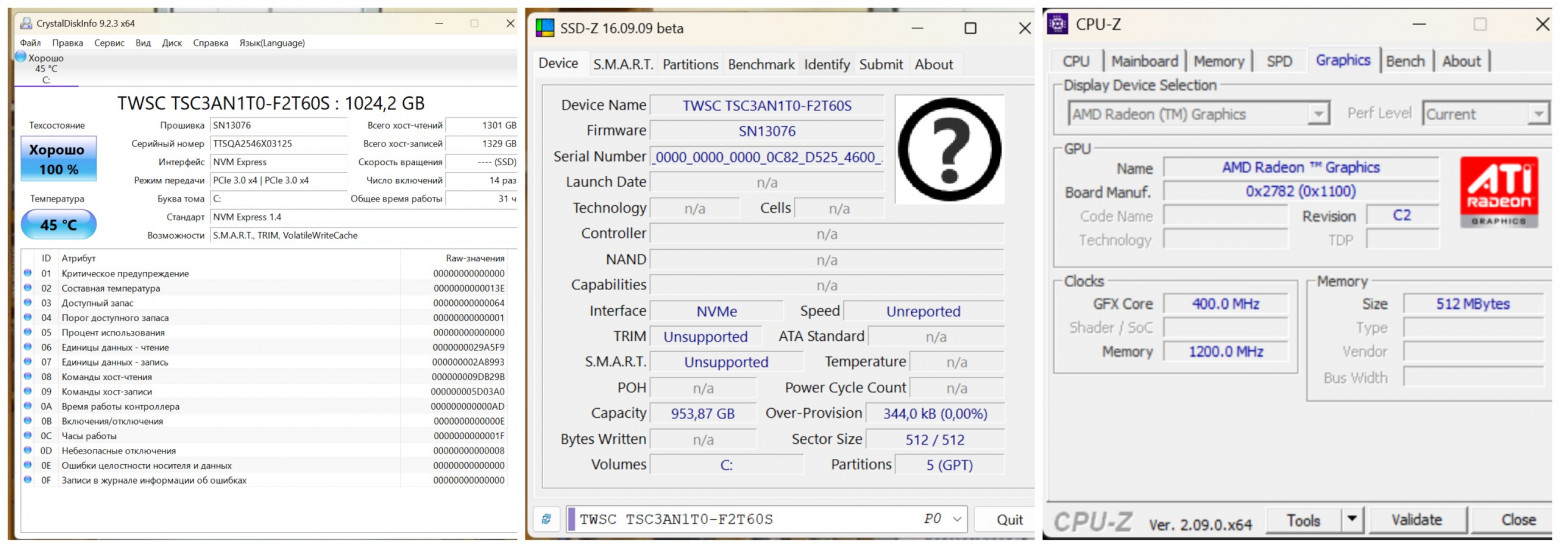The image size is (1560, 548).
Task: Select the blue disk status circle for drive C:
Action: [21, 57]
